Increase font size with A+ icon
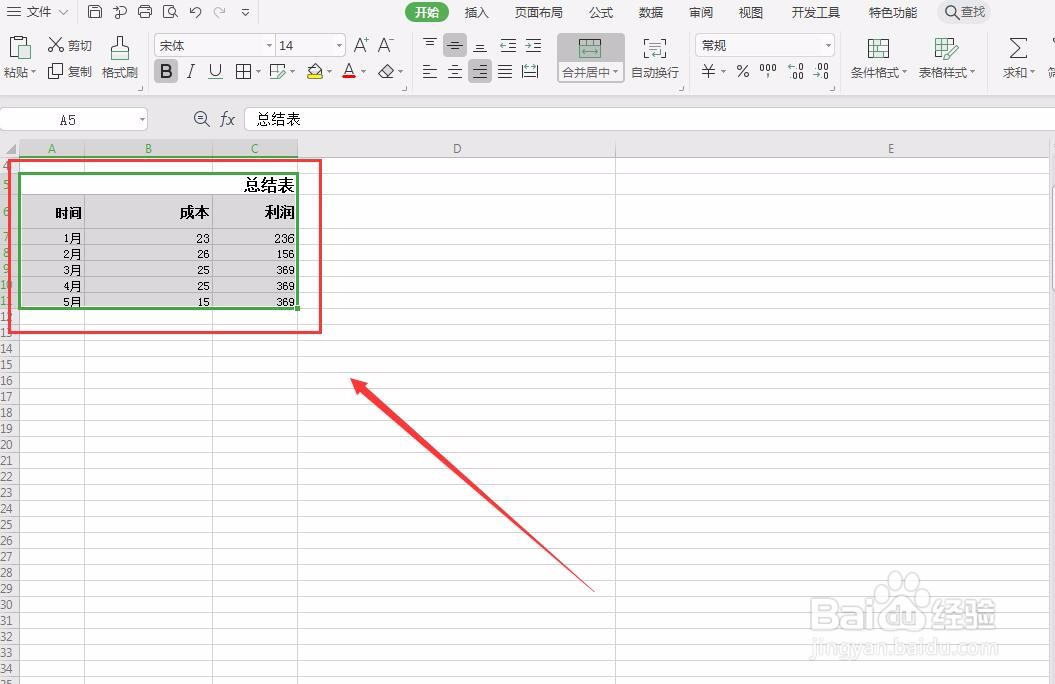Viewport: 1055px width, 684px height. click(361, 45)
